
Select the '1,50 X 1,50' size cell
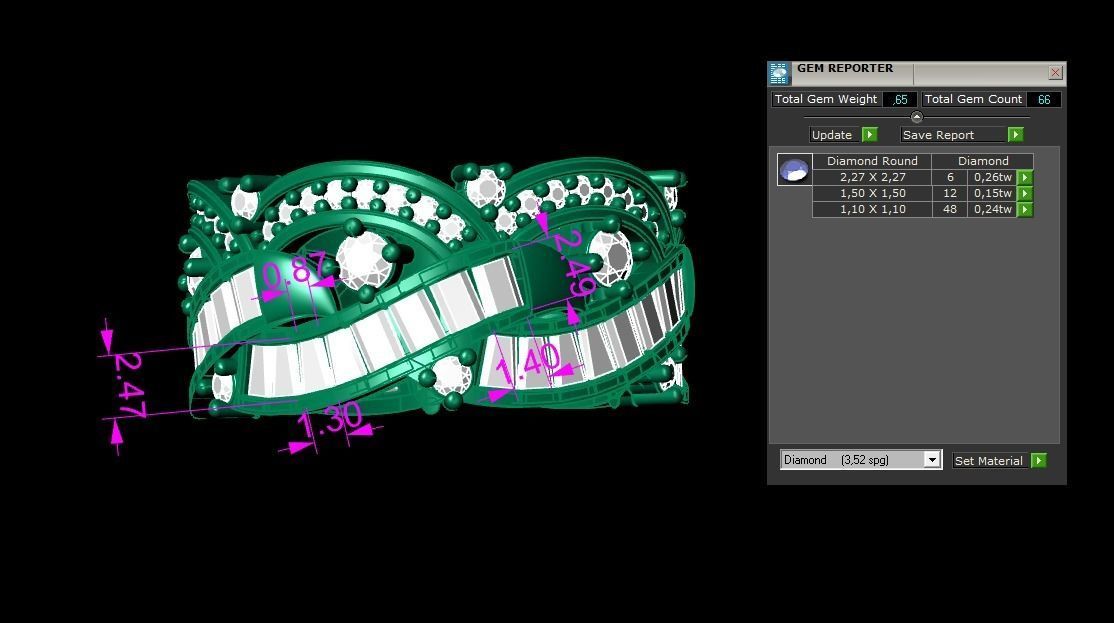point(872,193)
